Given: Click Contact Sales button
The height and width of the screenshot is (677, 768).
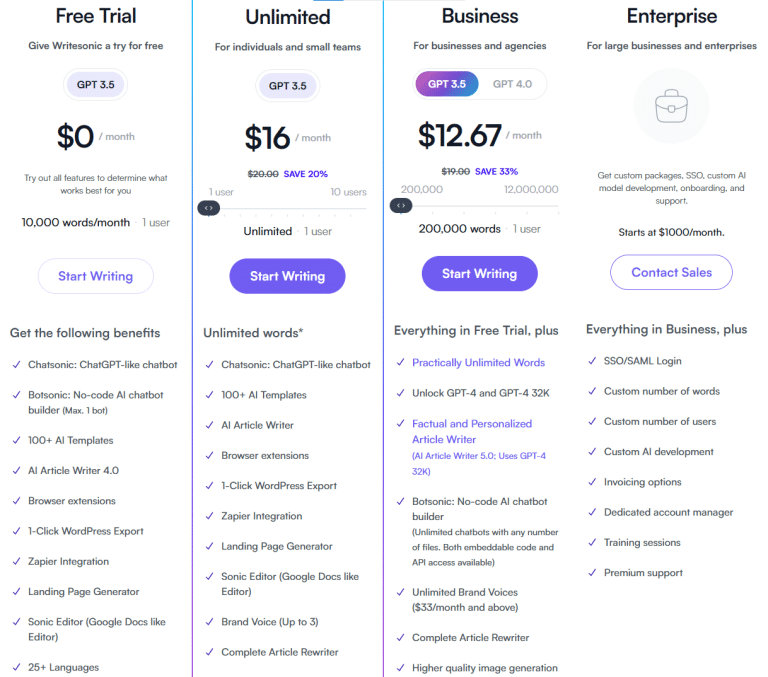Looking at the screenshot, I should [671, 272].
